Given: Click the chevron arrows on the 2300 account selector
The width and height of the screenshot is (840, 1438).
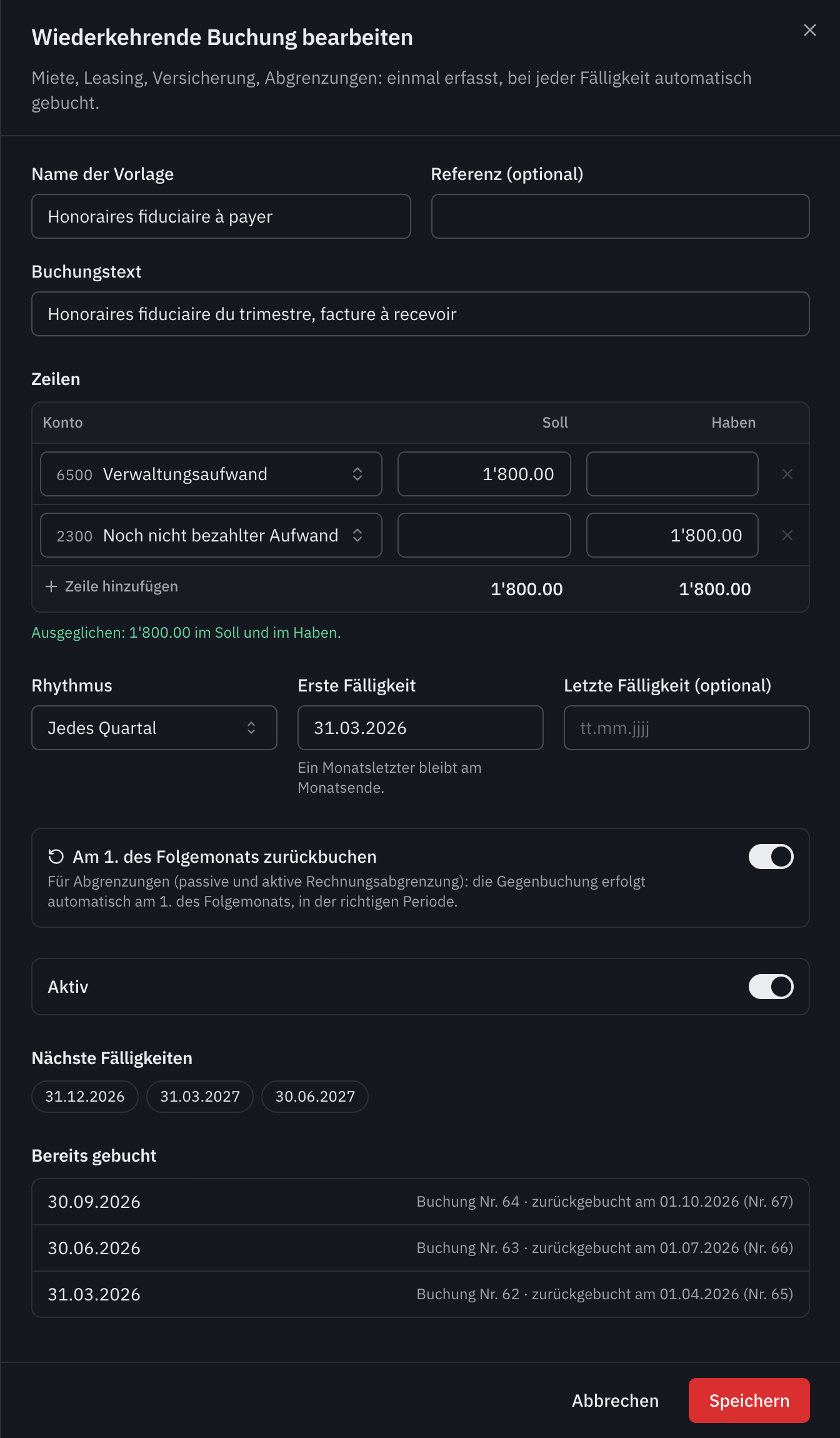Looking at the screenshot, I should point(357,536).
